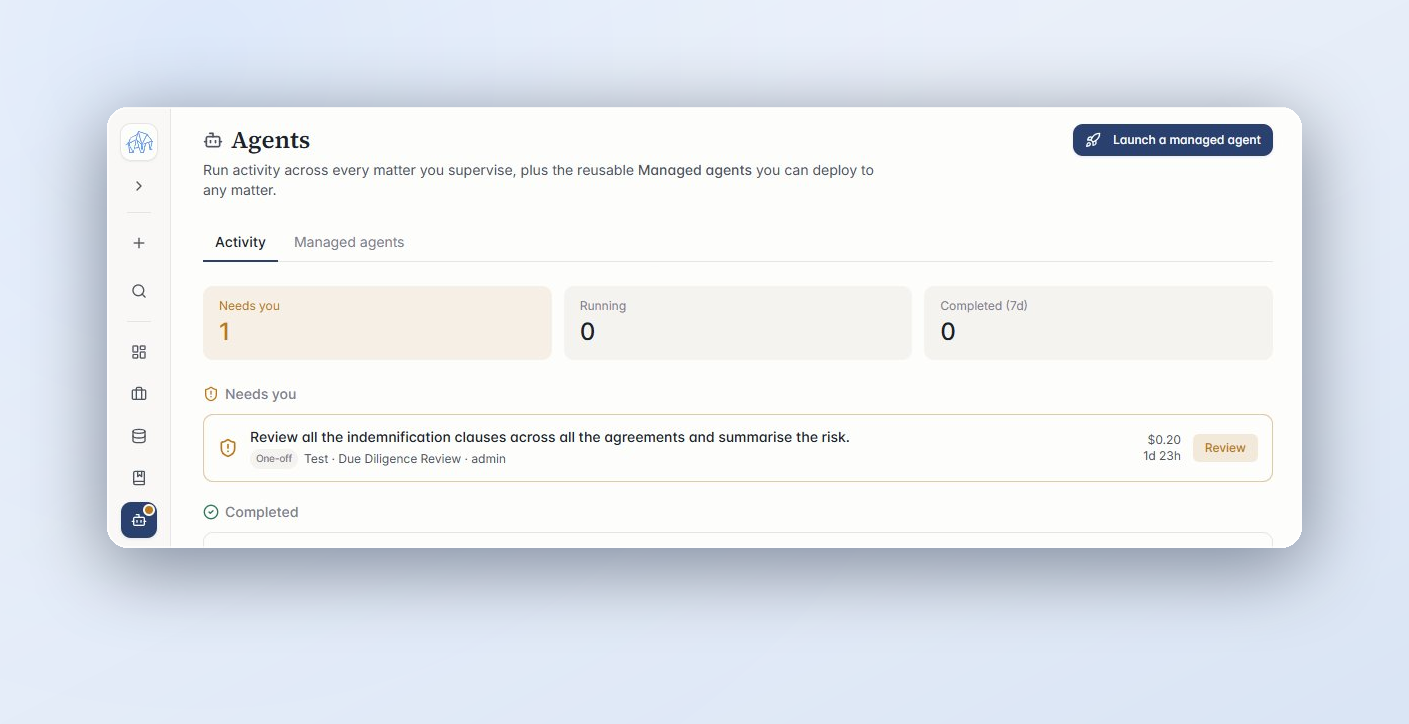Click the Running summary card
The image size is (1409, 724).
coord(738,323)
